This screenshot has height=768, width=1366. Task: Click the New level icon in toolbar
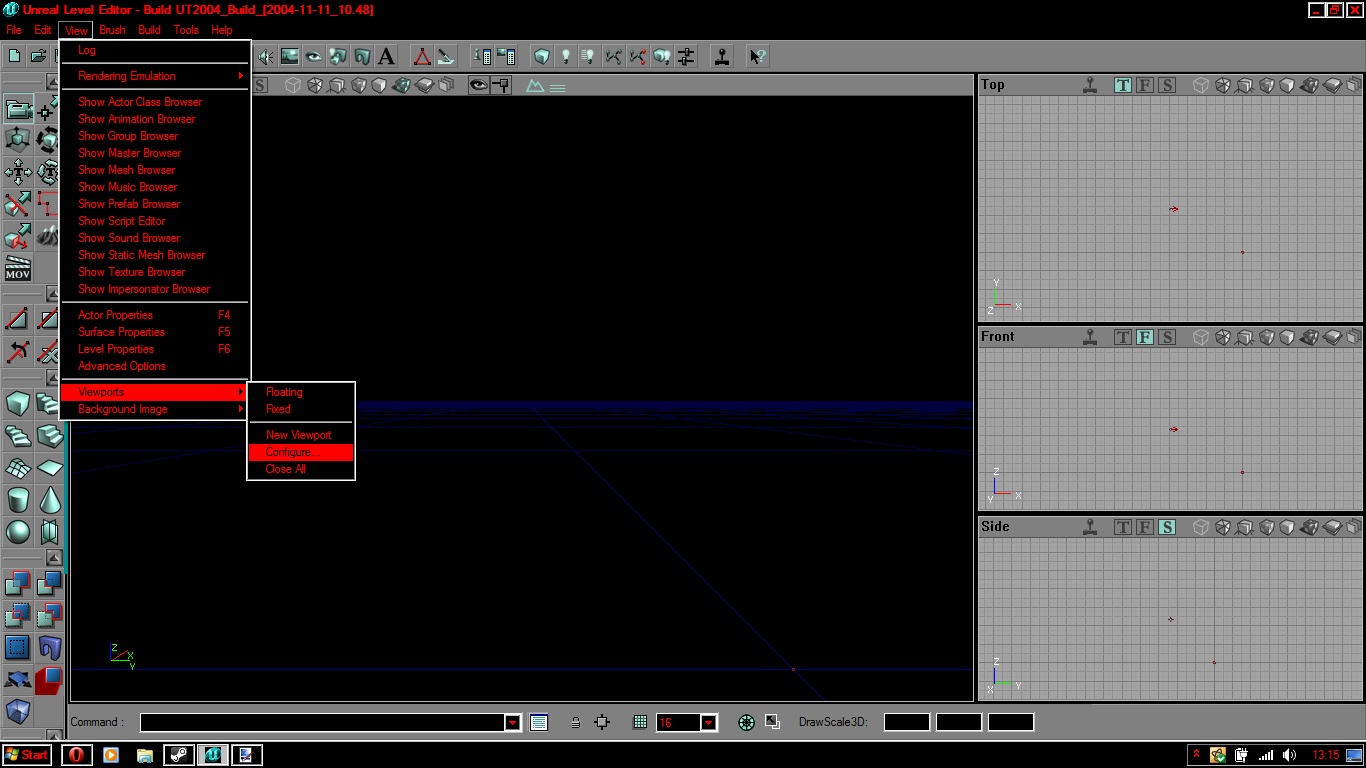coord(14,56)
